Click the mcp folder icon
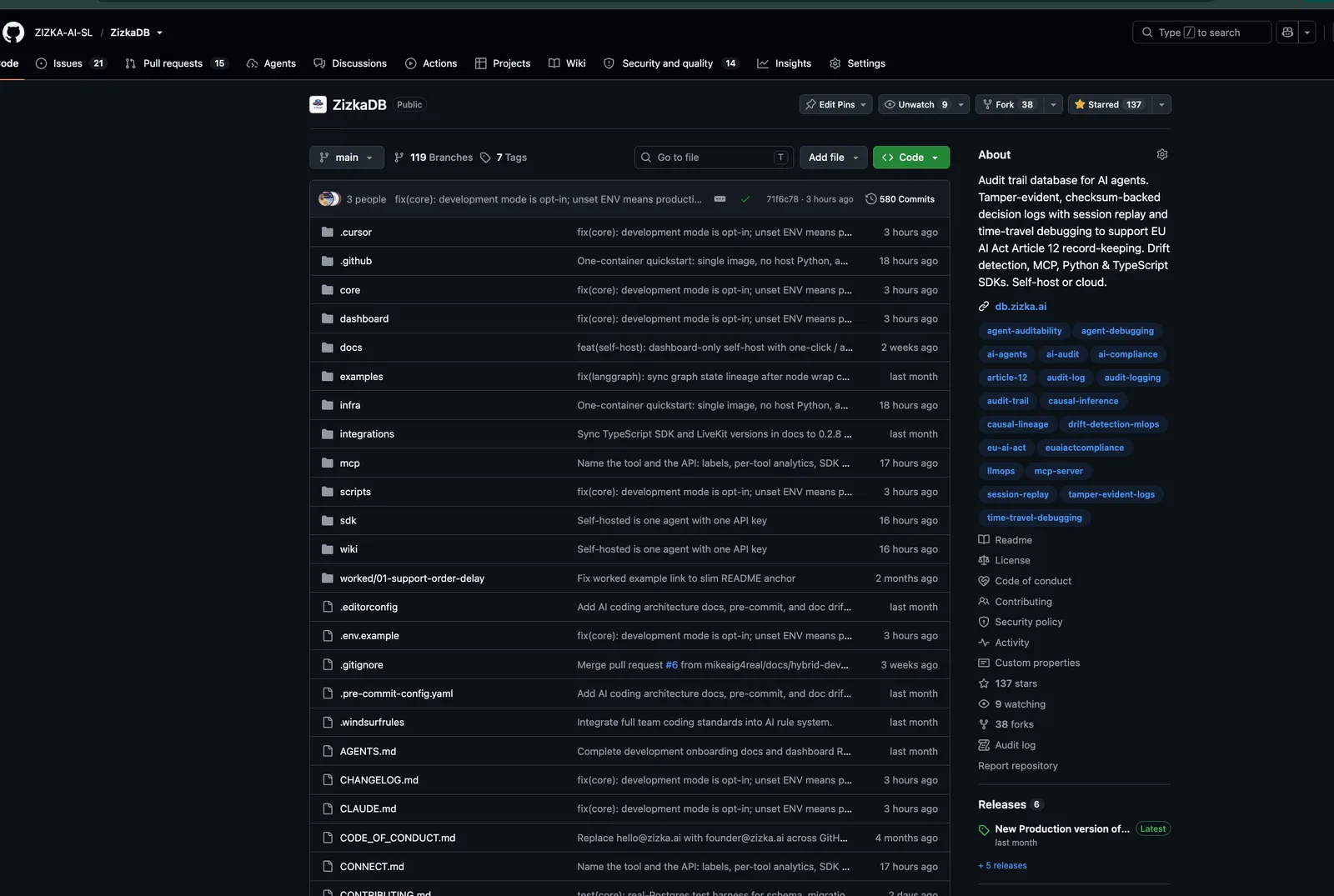 (x=328, y=463)
